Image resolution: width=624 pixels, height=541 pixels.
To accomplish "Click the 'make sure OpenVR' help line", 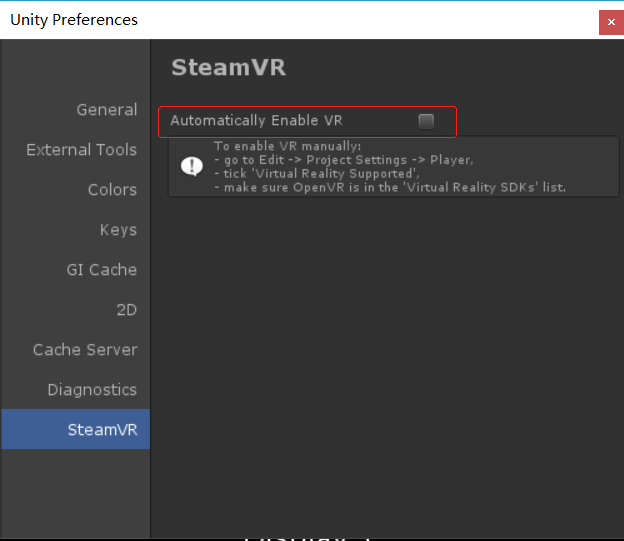I will coord(389,187).
